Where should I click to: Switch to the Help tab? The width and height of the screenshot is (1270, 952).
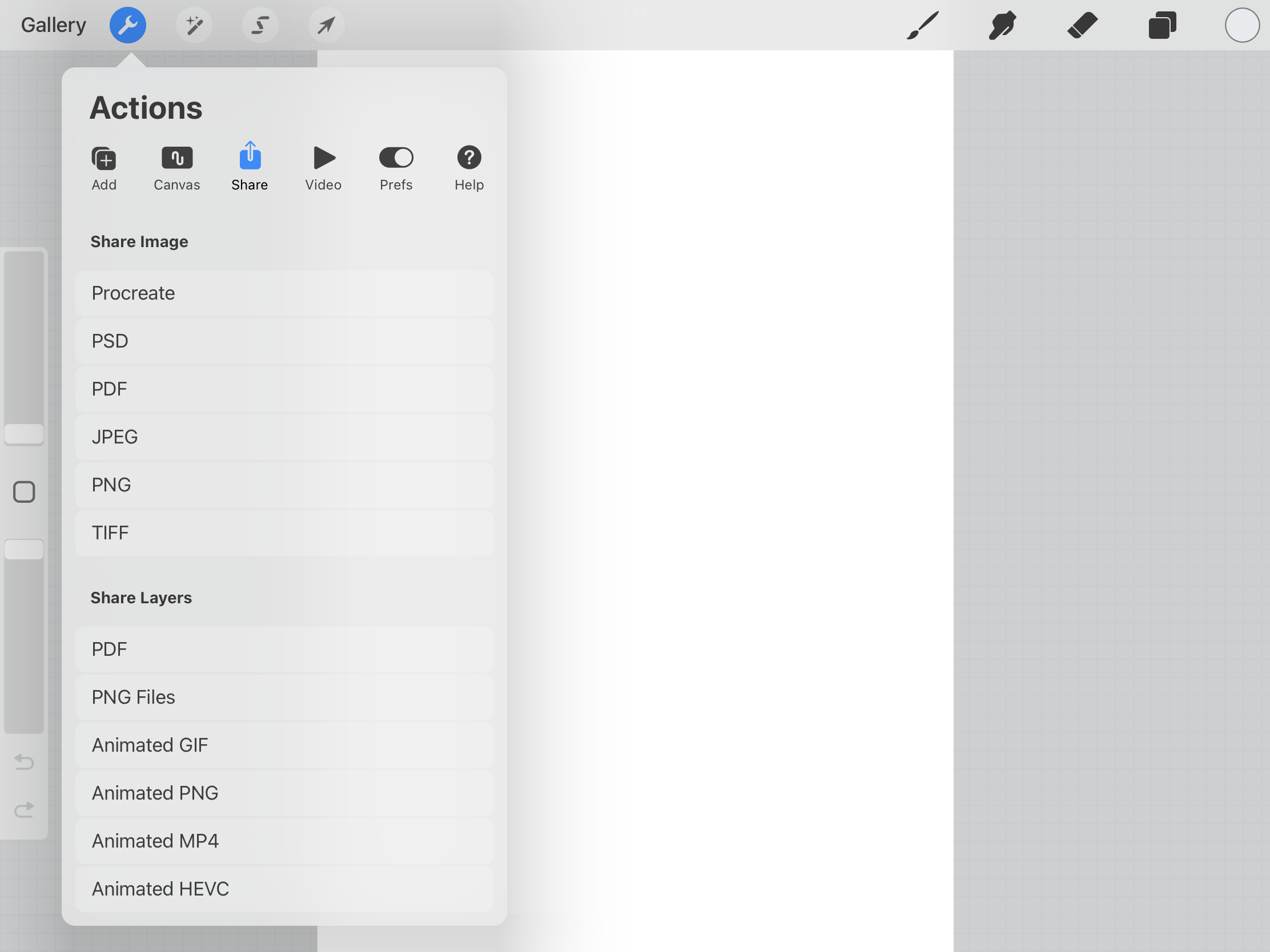(x=469, y=168)
